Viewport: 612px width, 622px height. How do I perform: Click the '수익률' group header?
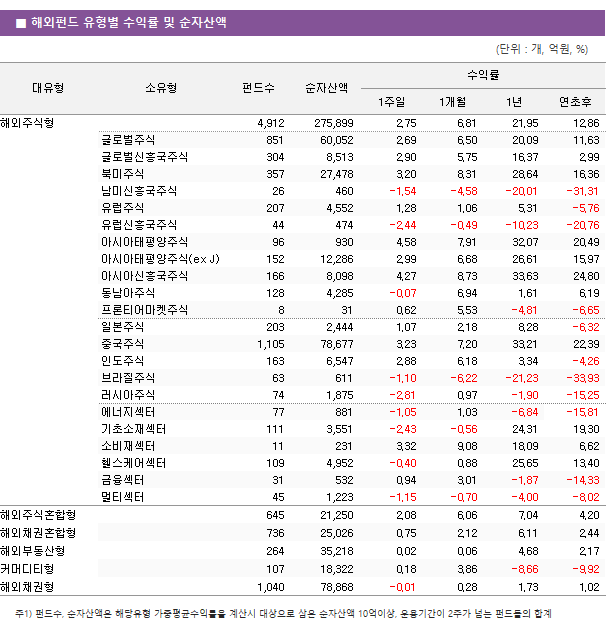483,75
